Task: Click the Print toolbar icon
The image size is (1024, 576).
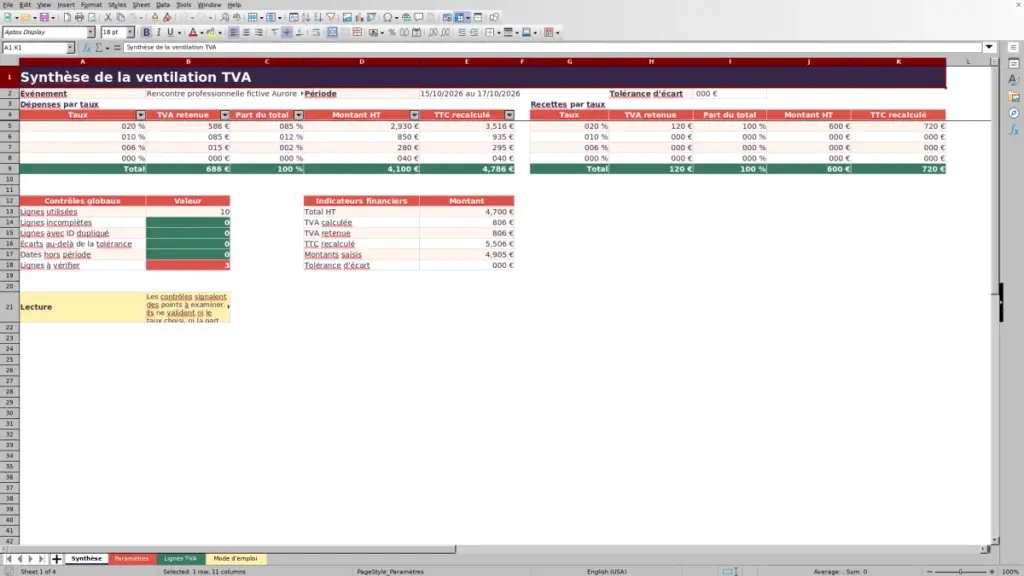Action: coord(79,18)
